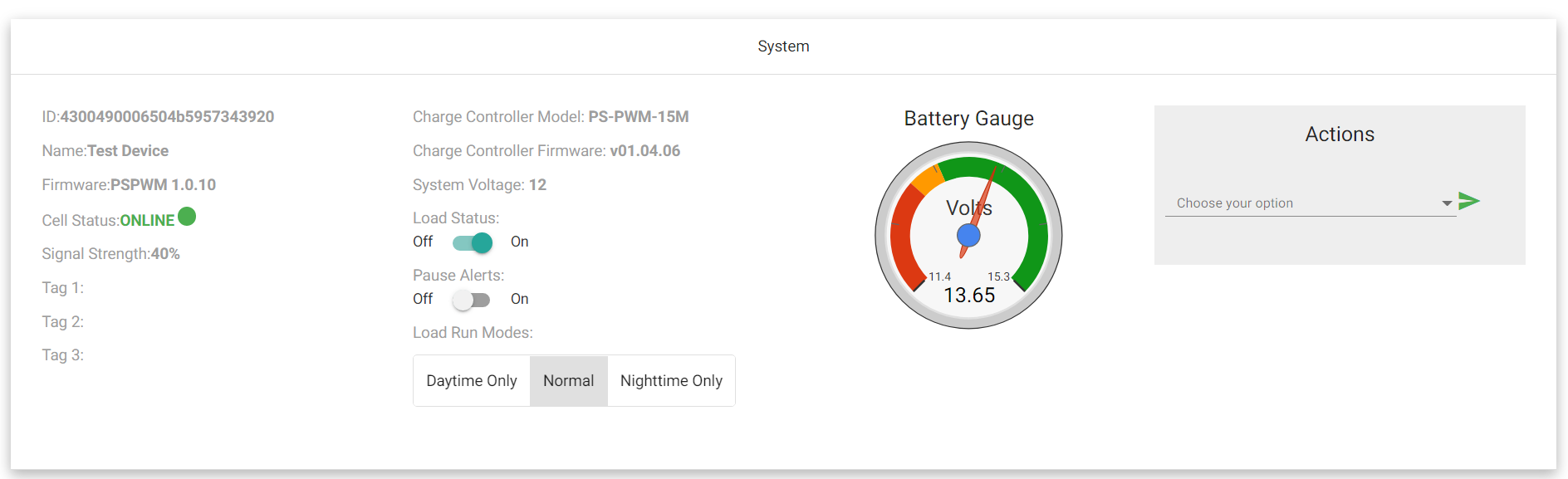Click the 15.3 gauge maximum label

point(998,276)
